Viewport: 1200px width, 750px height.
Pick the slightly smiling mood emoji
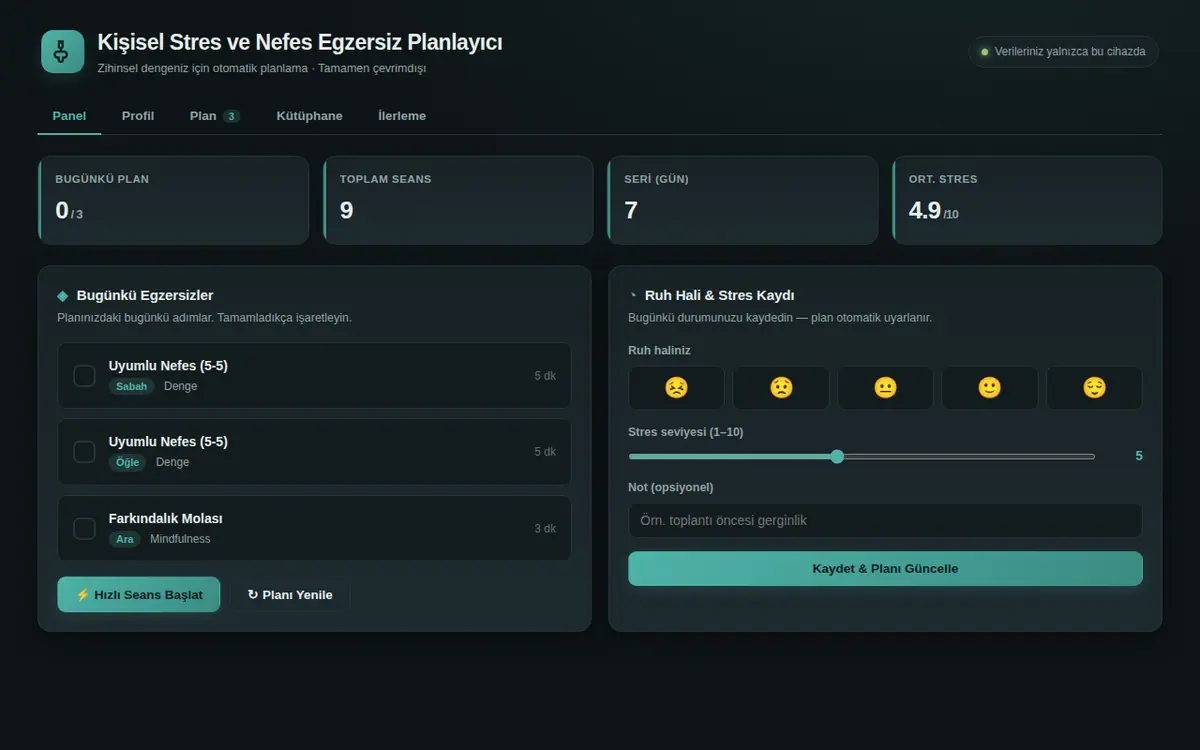coord(989,388)
